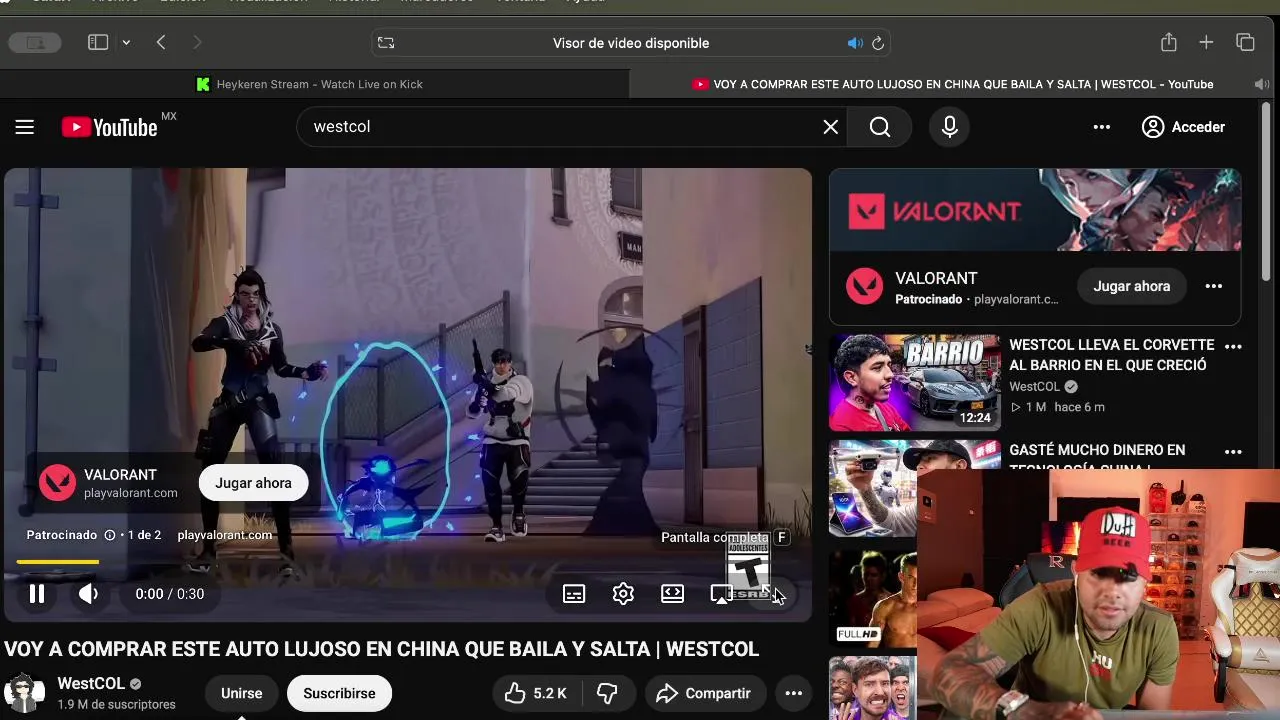The width and height of the screenshot is (1280, 720).
Task: Click Jugar ahora on video overlay
Action: pos(253,483)
